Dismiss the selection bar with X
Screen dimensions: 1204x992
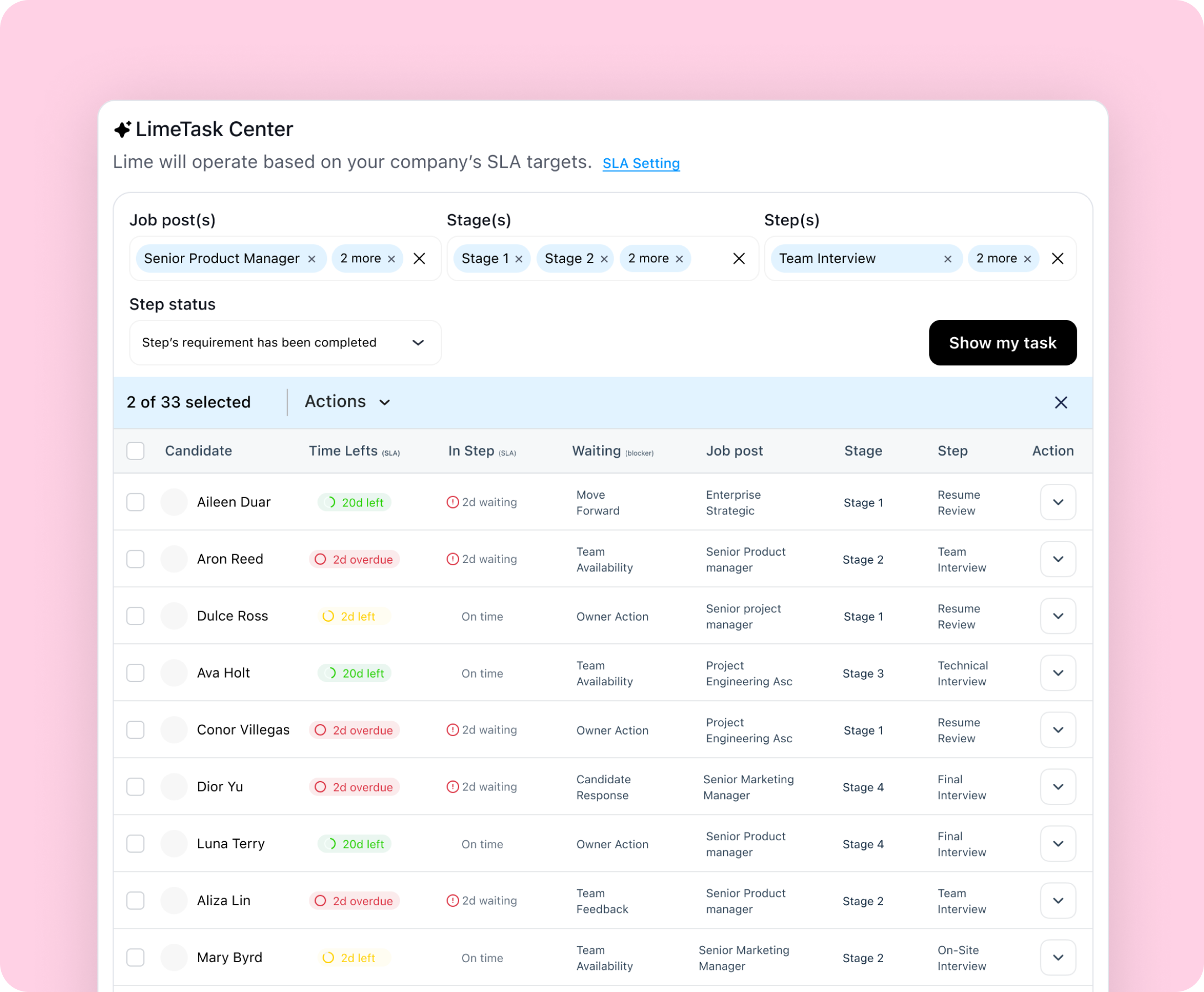click(x=1061, y=403)
